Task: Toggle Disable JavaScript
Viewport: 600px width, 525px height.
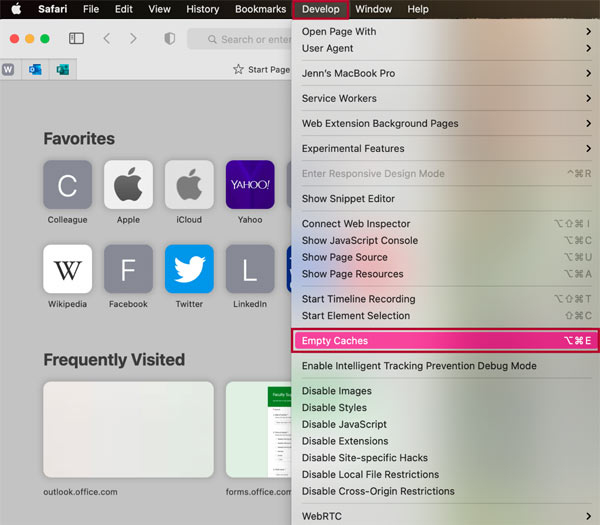Action: pyautogui.click(x=445, y=424)
